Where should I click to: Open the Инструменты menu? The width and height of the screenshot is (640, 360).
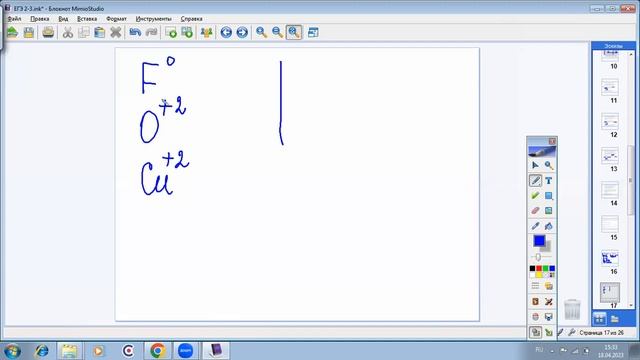tap(153, 19)
